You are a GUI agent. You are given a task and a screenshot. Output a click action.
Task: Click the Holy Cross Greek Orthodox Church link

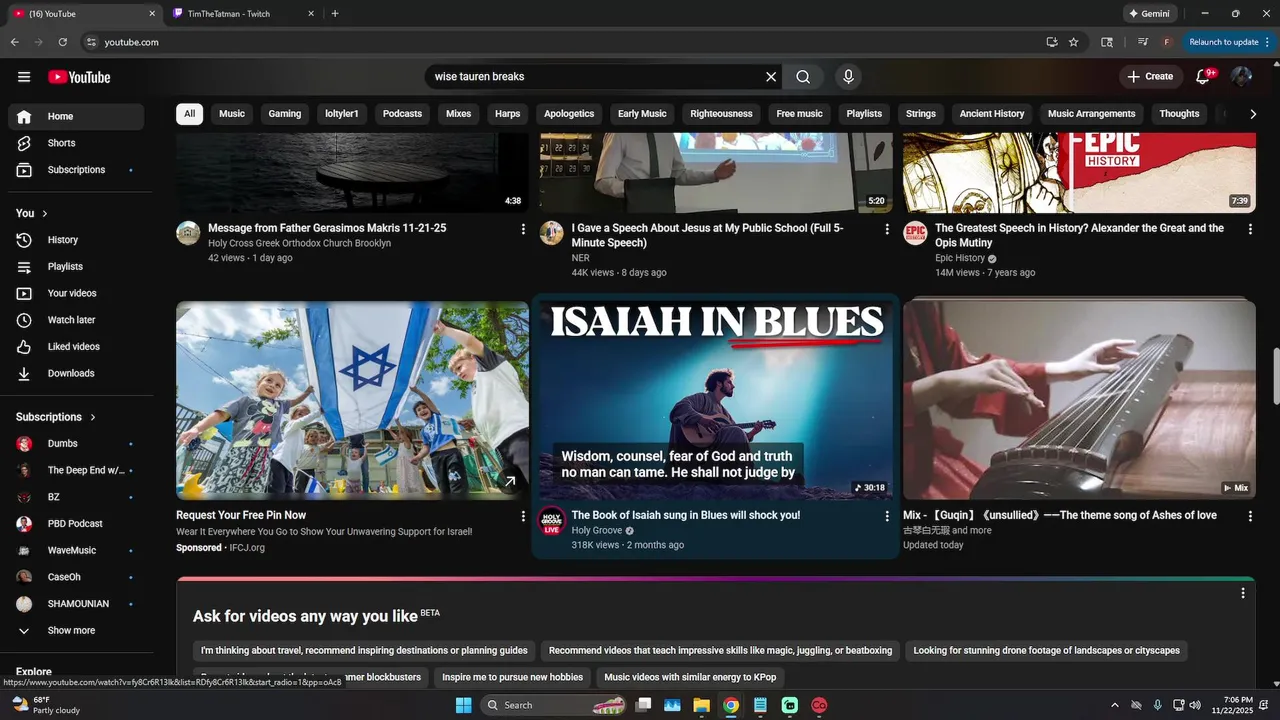(300, 243)
